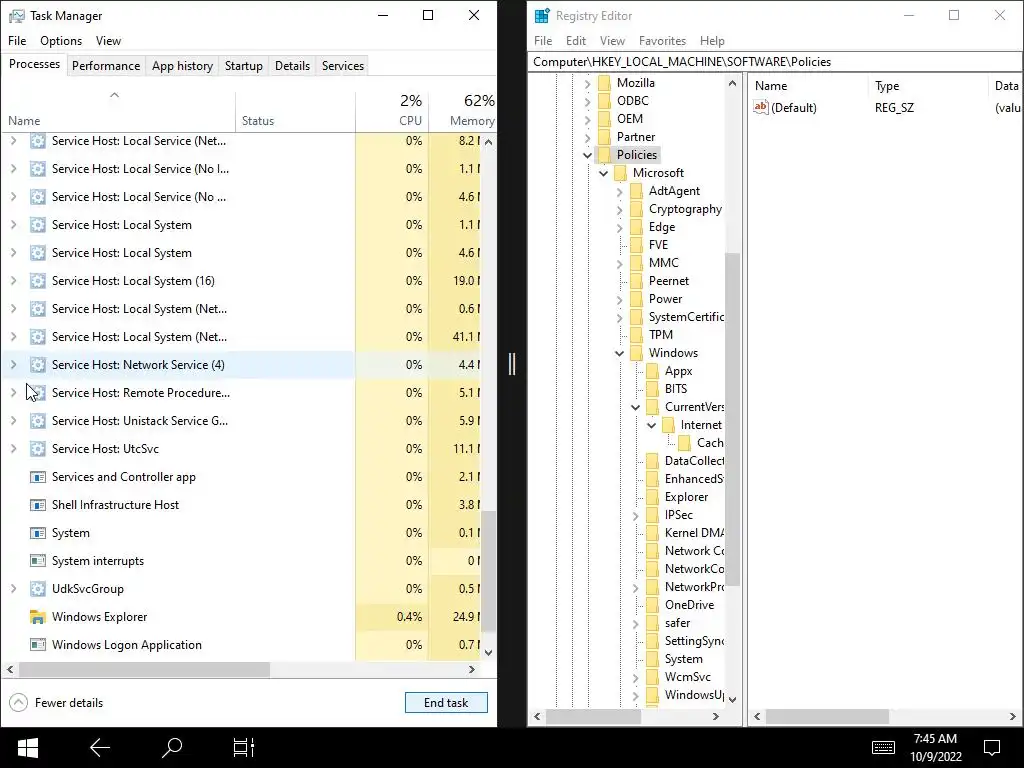Click the OneDrive folder icon in registry tree
The width and height of the screenshot is (1024, 768).
652,605
